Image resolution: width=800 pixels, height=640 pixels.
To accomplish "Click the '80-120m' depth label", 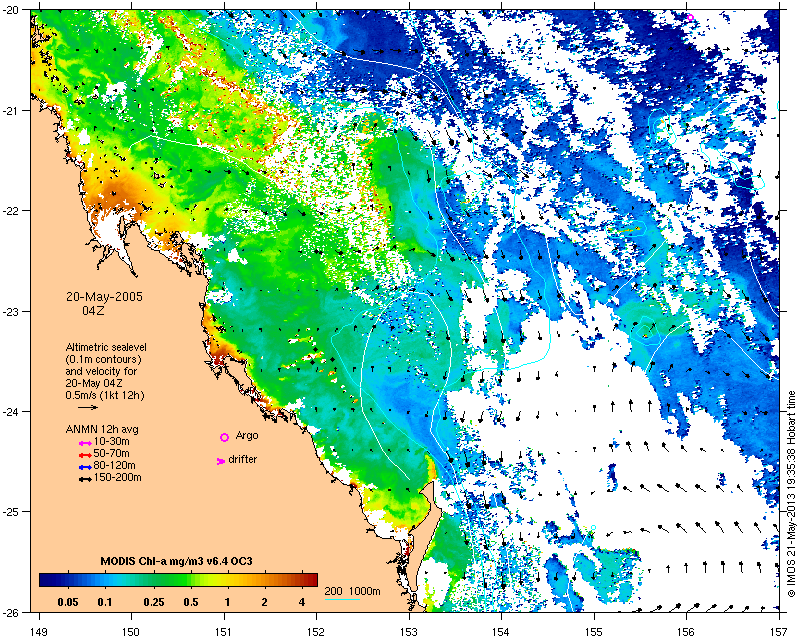I will pos(114,465).
